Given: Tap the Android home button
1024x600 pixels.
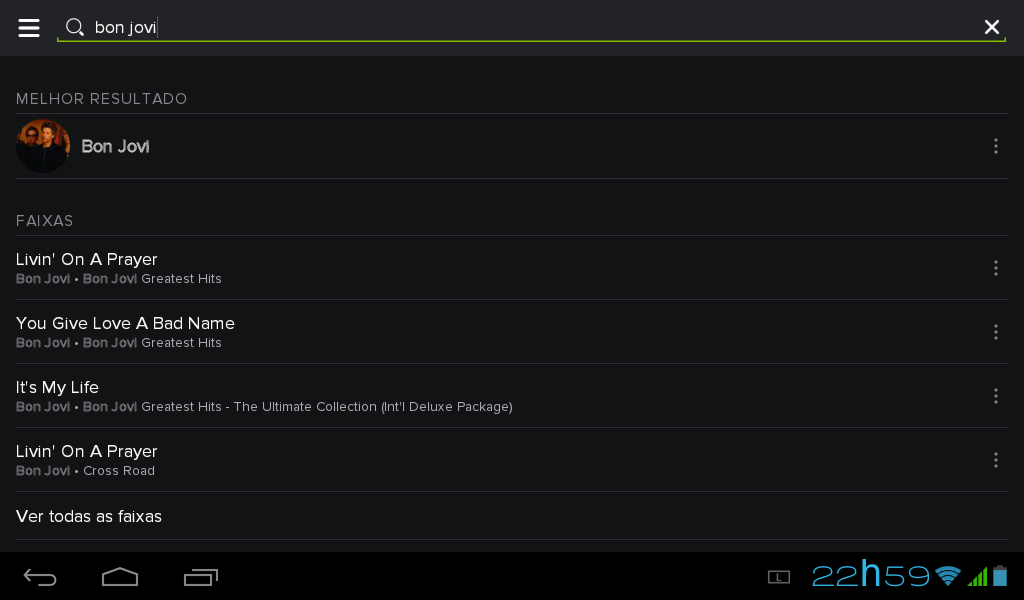Looking at the screenshot, I should coord(120,576).
